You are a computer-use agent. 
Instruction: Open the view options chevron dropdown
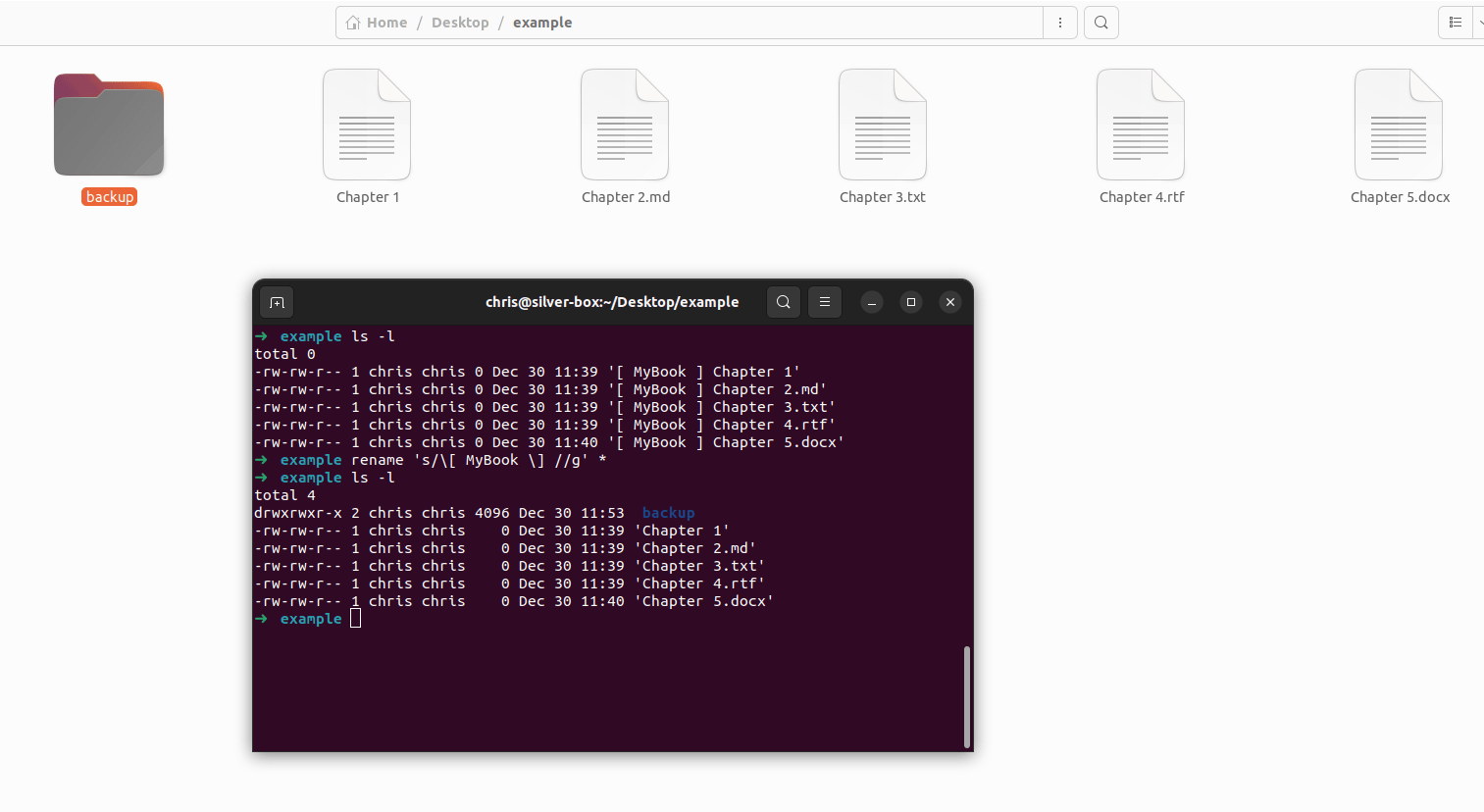coord(1480,22)
